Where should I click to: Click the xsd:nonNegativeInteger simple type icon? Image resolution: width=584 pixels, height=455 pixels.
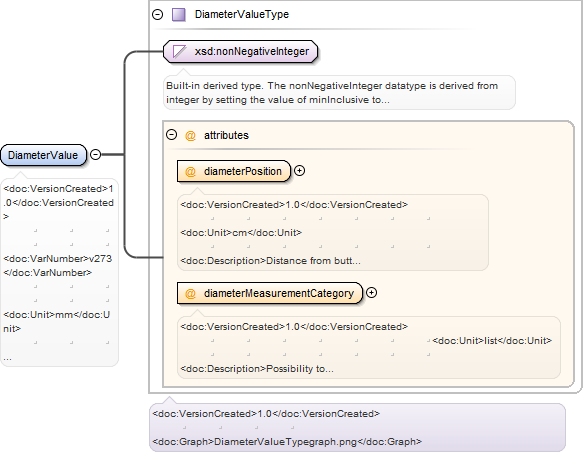click(179, 51)
